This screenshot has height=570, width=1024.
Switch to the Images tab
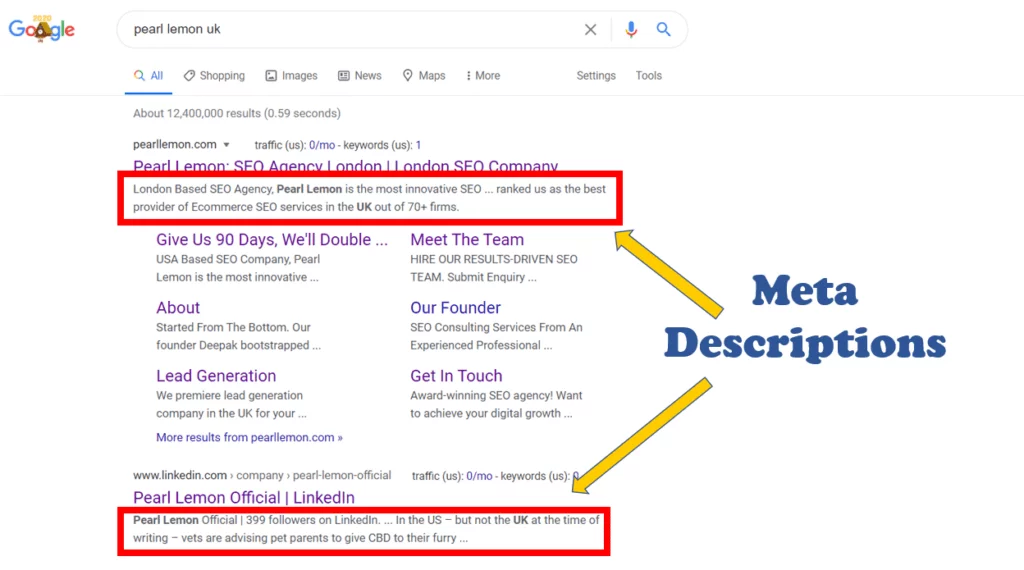pyautogui.click(x=291, y=76)
